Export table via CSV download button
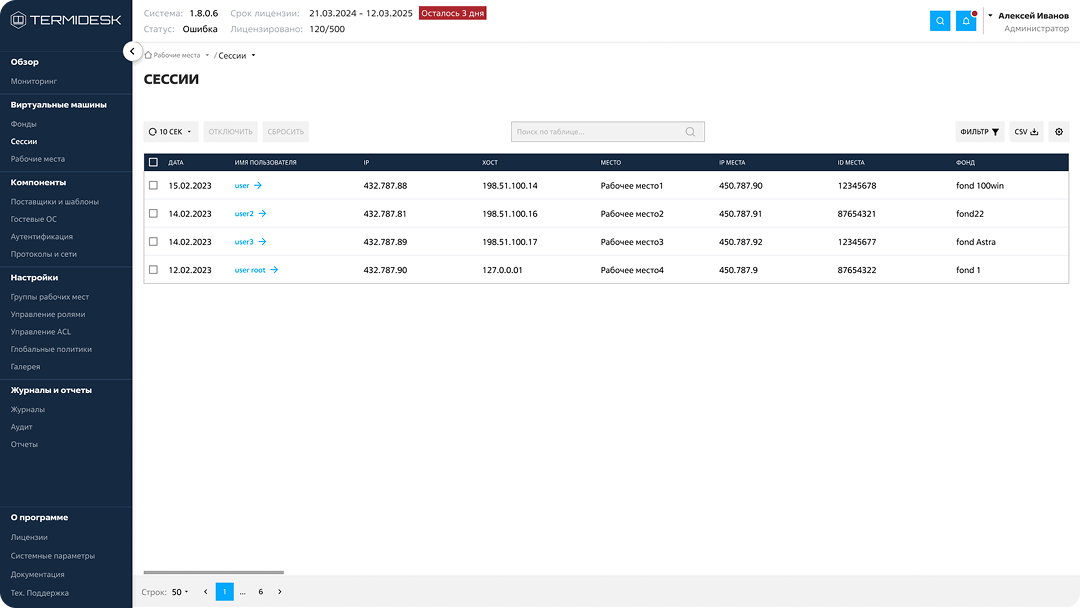 pyautogui.click(x=1026, y=132)
